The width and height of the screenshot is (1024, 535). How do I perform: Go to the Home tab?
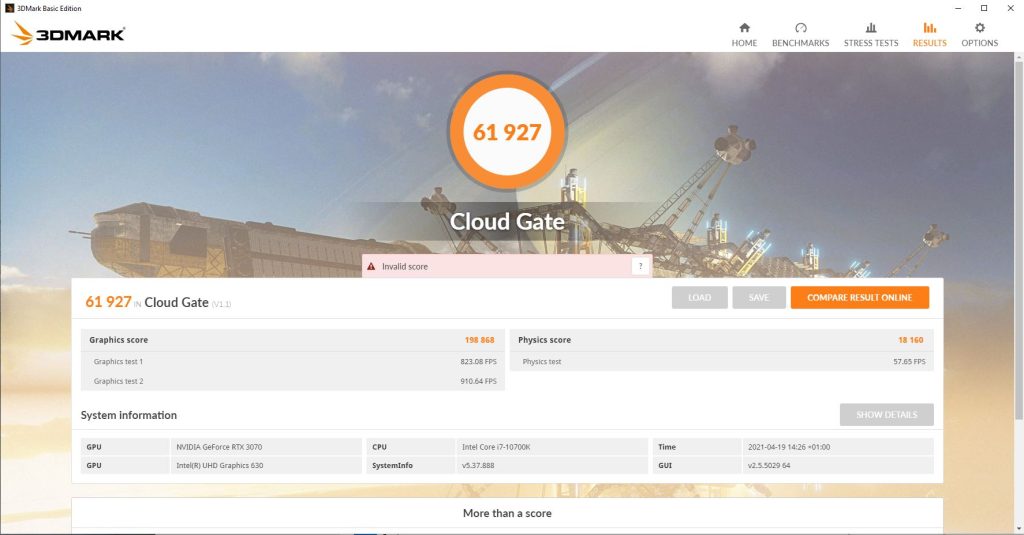point(744,35)
